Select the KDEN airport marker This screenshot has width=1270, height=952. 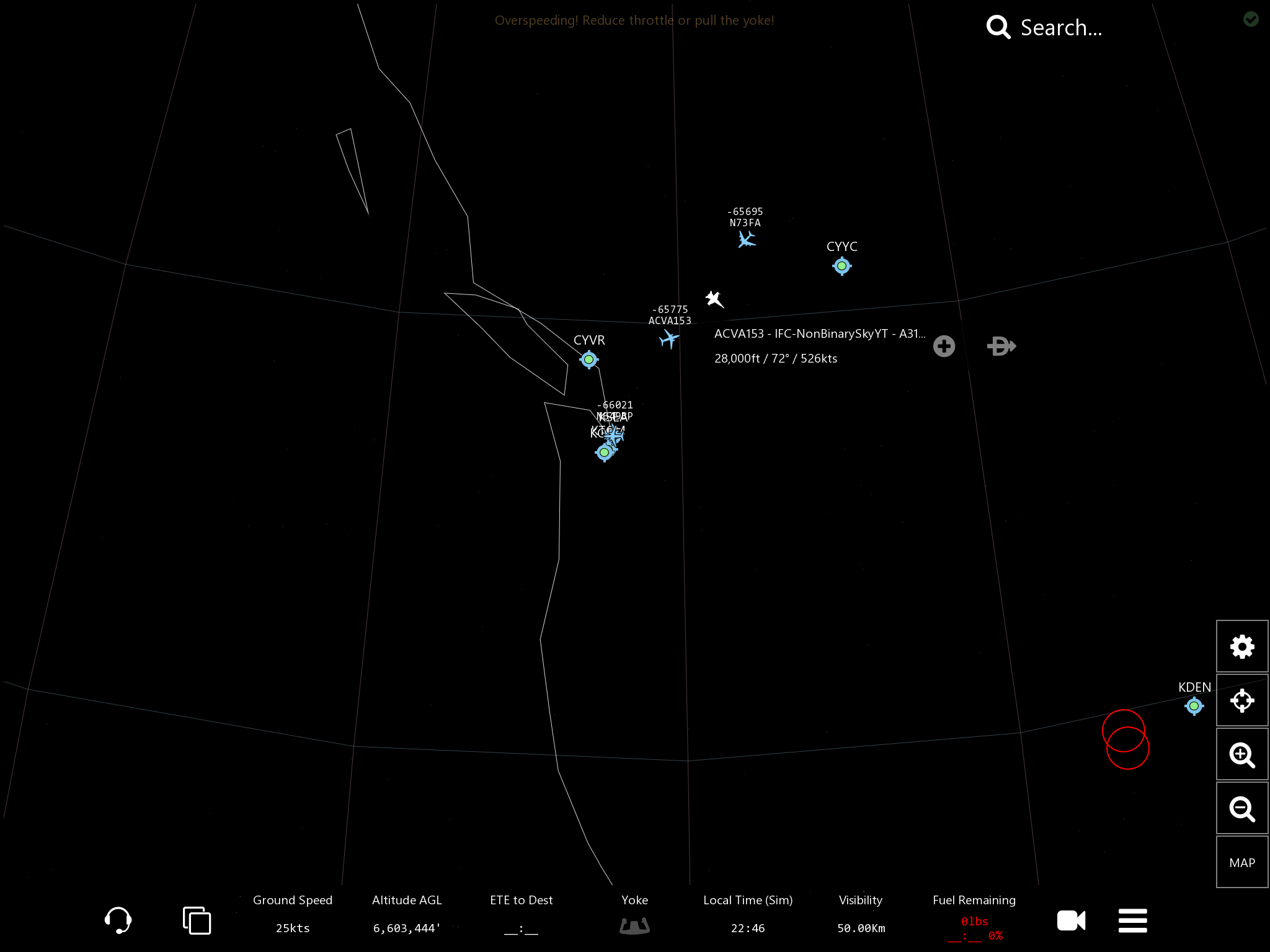click(x=1194, y=706)
